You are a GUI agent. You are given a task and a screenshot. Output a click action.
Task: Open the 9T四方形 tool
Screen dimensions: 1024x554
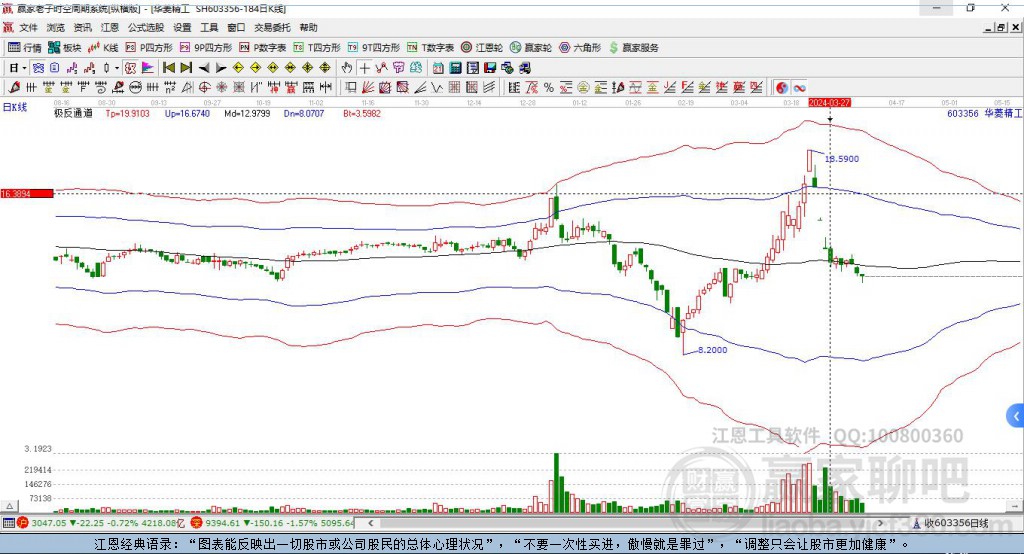374,48
